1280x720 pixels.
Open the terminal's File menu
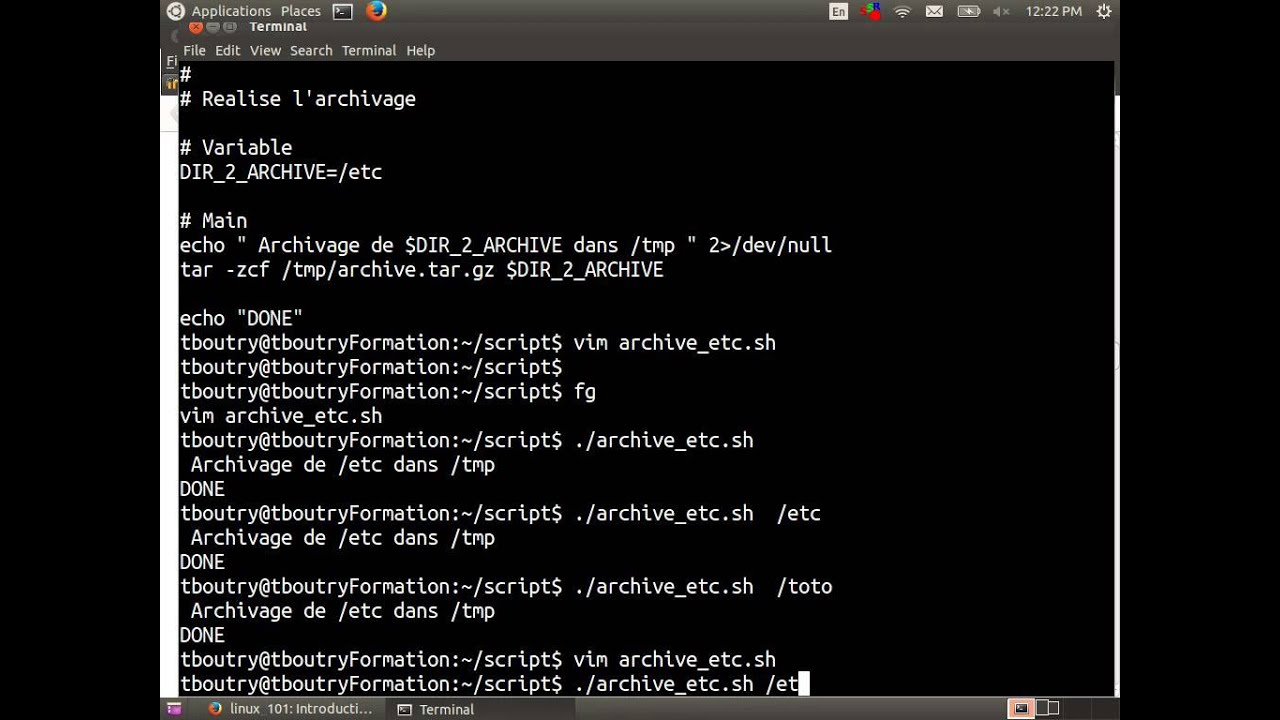pyautogui.click(x=194, y=50)
